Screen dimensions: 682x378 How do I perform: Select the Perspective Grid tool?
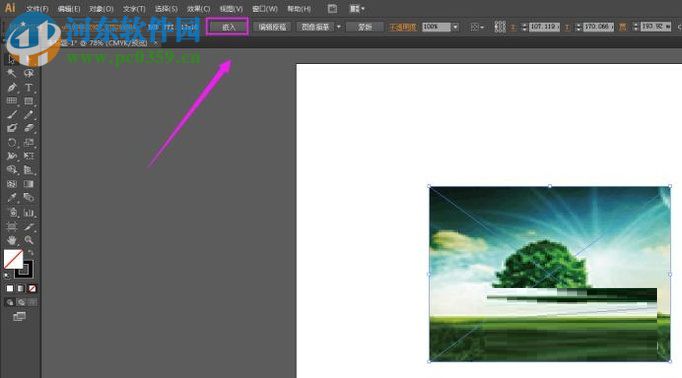point(29,170)
